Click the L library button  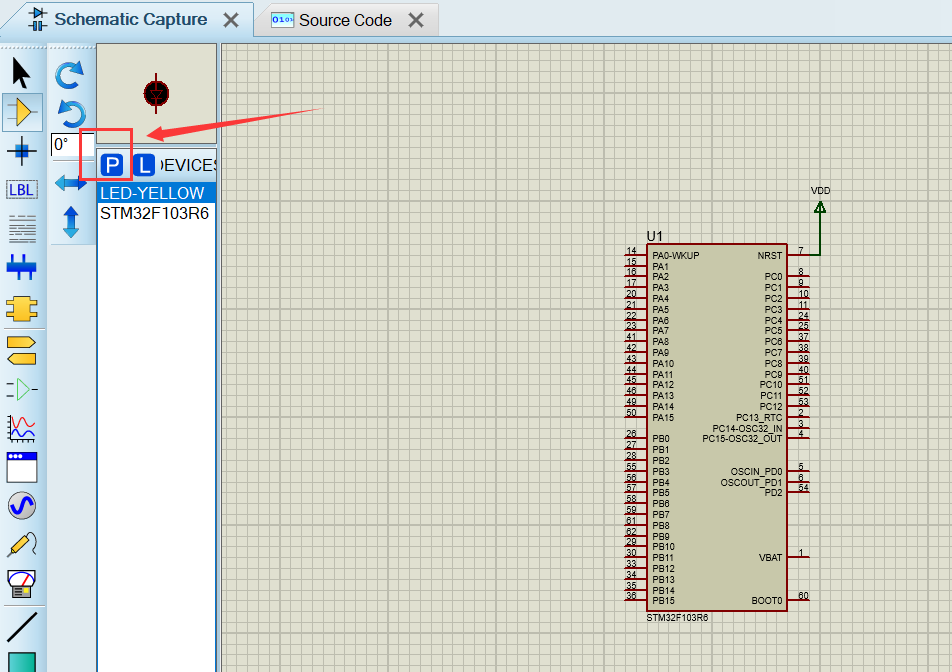pyautogui.click(x=143, y=163)
